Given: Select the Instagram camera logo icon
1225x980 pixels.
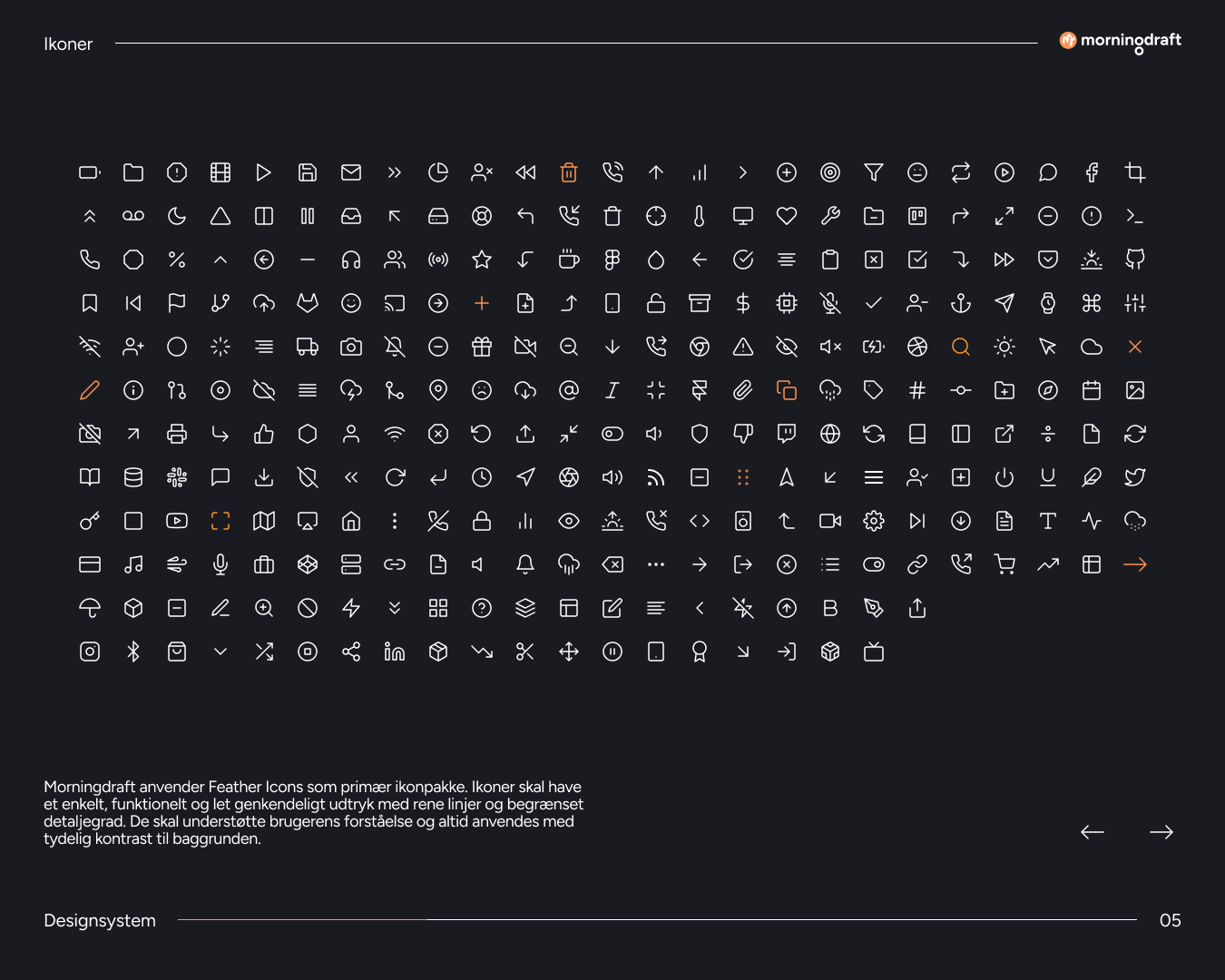Looking at the screenshot, I should tap(90, 652).
